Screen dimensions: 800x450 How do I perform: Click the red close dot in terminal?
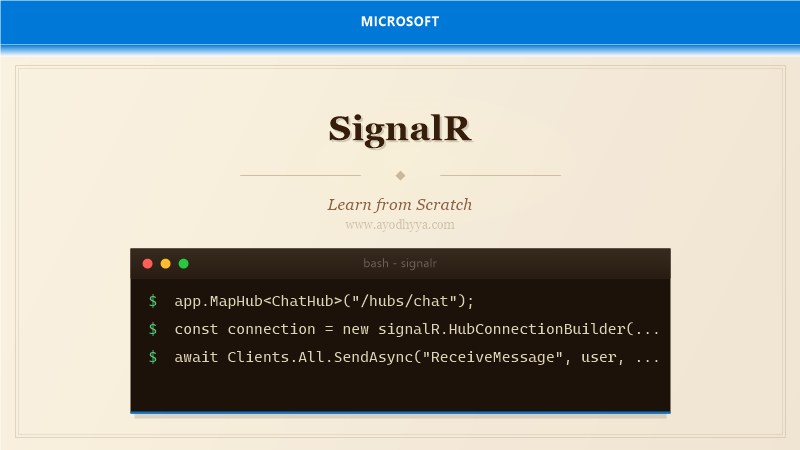coord(147,264)
